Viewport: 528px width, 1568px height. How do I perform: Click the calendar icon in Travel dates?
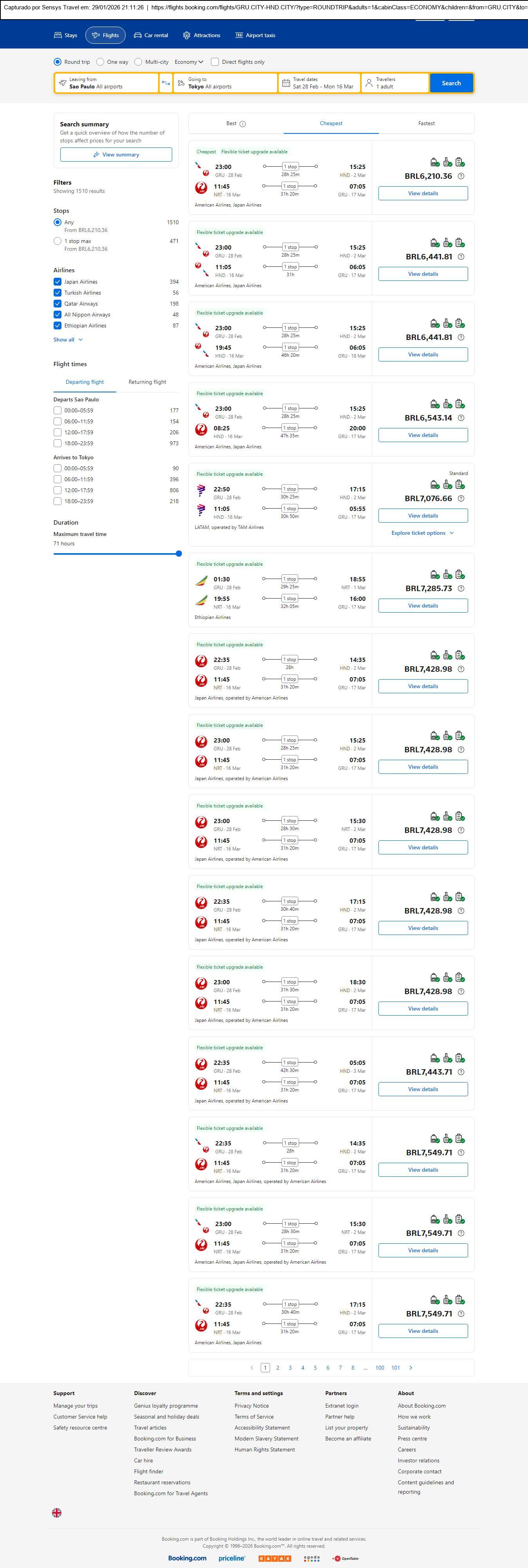coord(286,83)
